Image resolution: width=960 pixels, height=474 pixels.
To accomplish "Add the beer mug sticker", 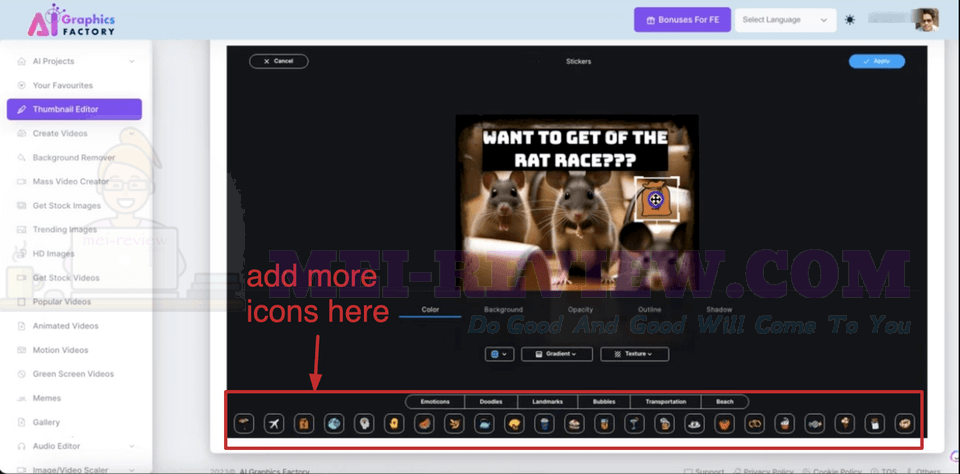I will pyautogui.click(x=664, y=423).
